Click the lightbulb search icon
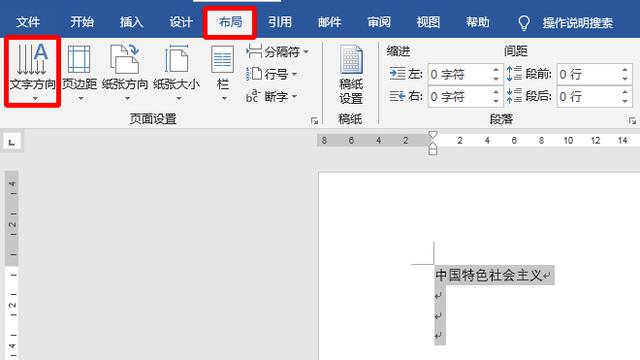 pyautogui.click(x=524, y=23)
